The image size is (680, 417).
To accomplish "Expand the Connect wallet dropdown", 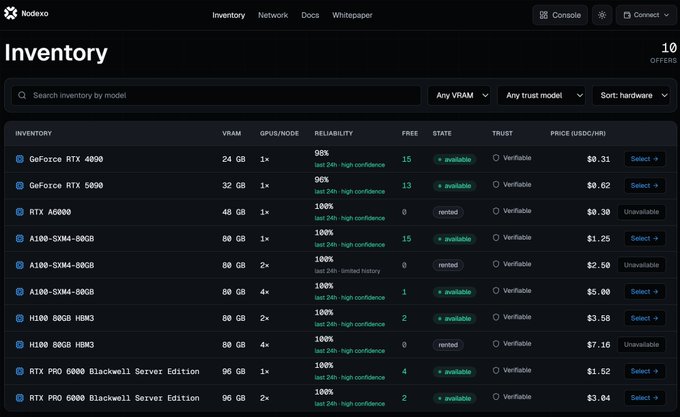I will (646, 15).
